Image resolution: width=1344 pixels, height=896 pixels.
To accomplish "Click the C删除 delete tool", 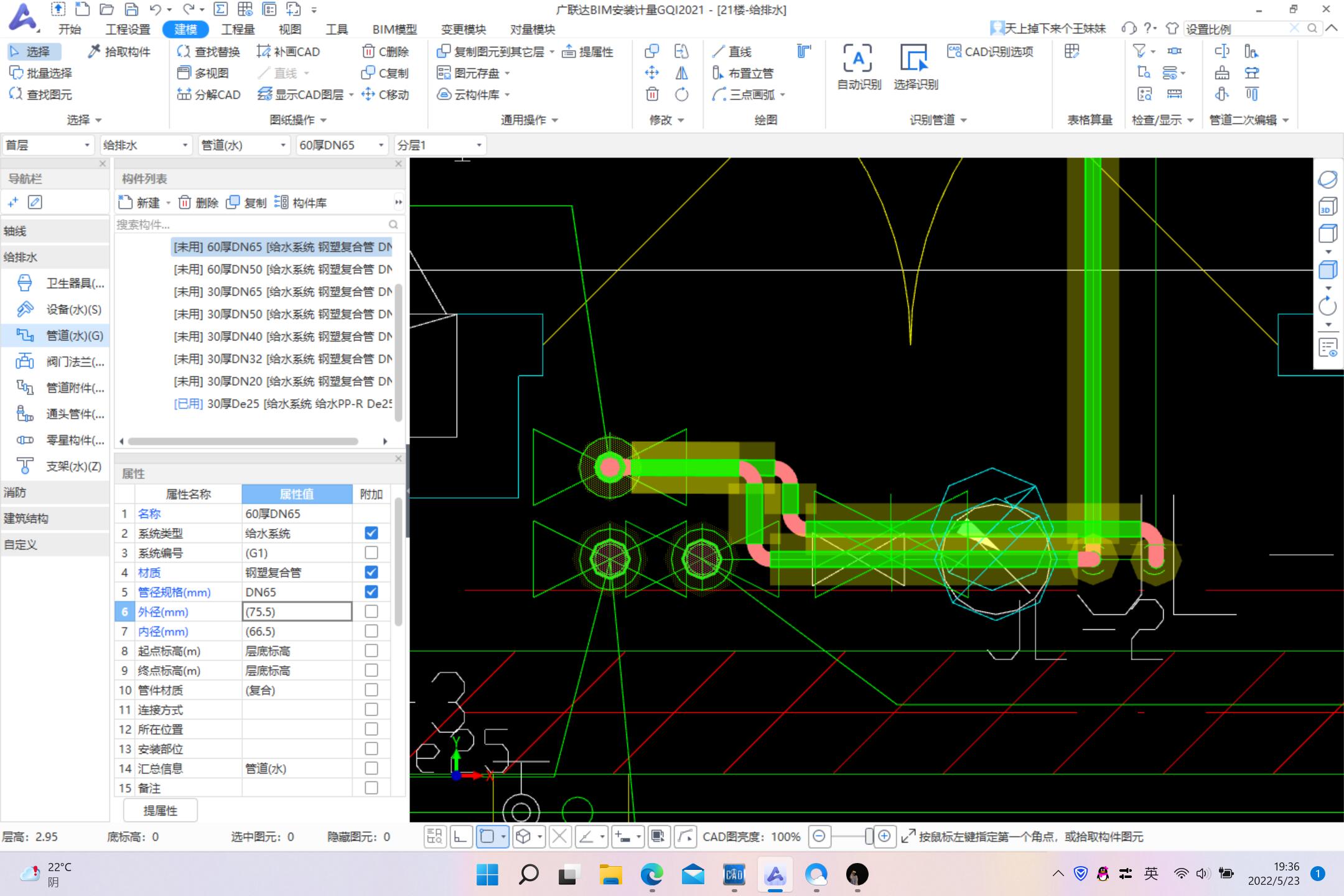I will 385,52.
